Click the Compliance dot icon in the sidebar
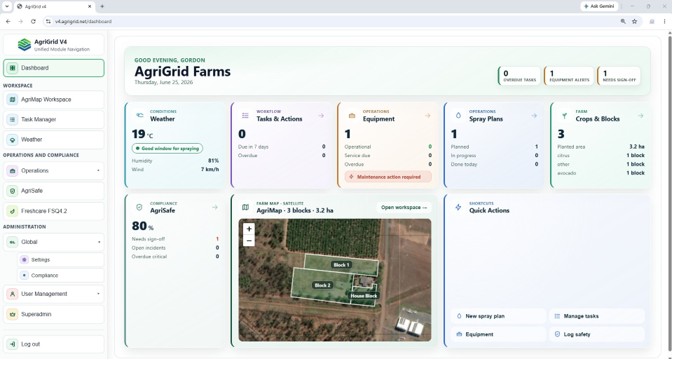Viewport: 685px width, 372px height. tap(24, 276)
